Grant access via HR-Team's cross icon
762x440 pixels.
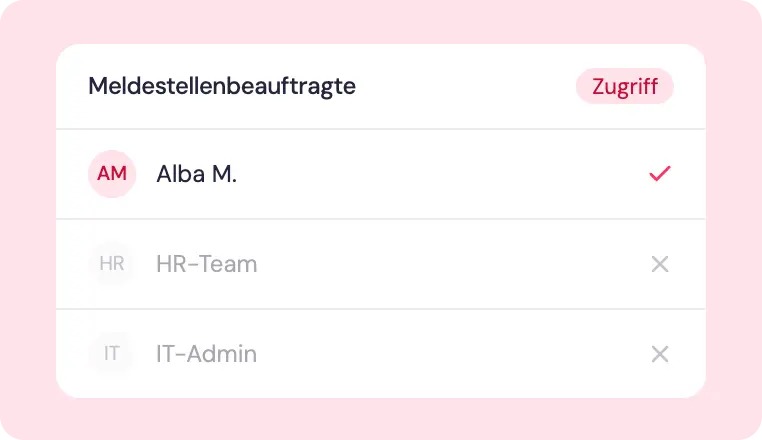pos(660,264)
